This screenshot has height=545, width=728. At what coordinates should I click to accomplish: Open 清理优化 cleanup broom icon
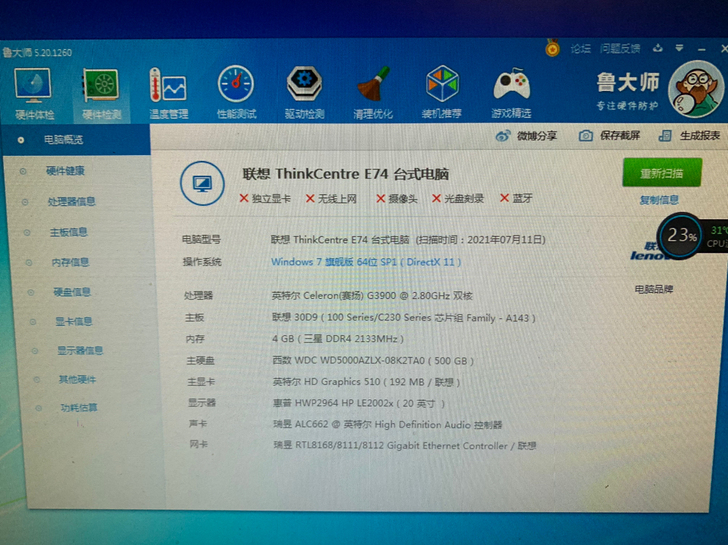(373, 92)
